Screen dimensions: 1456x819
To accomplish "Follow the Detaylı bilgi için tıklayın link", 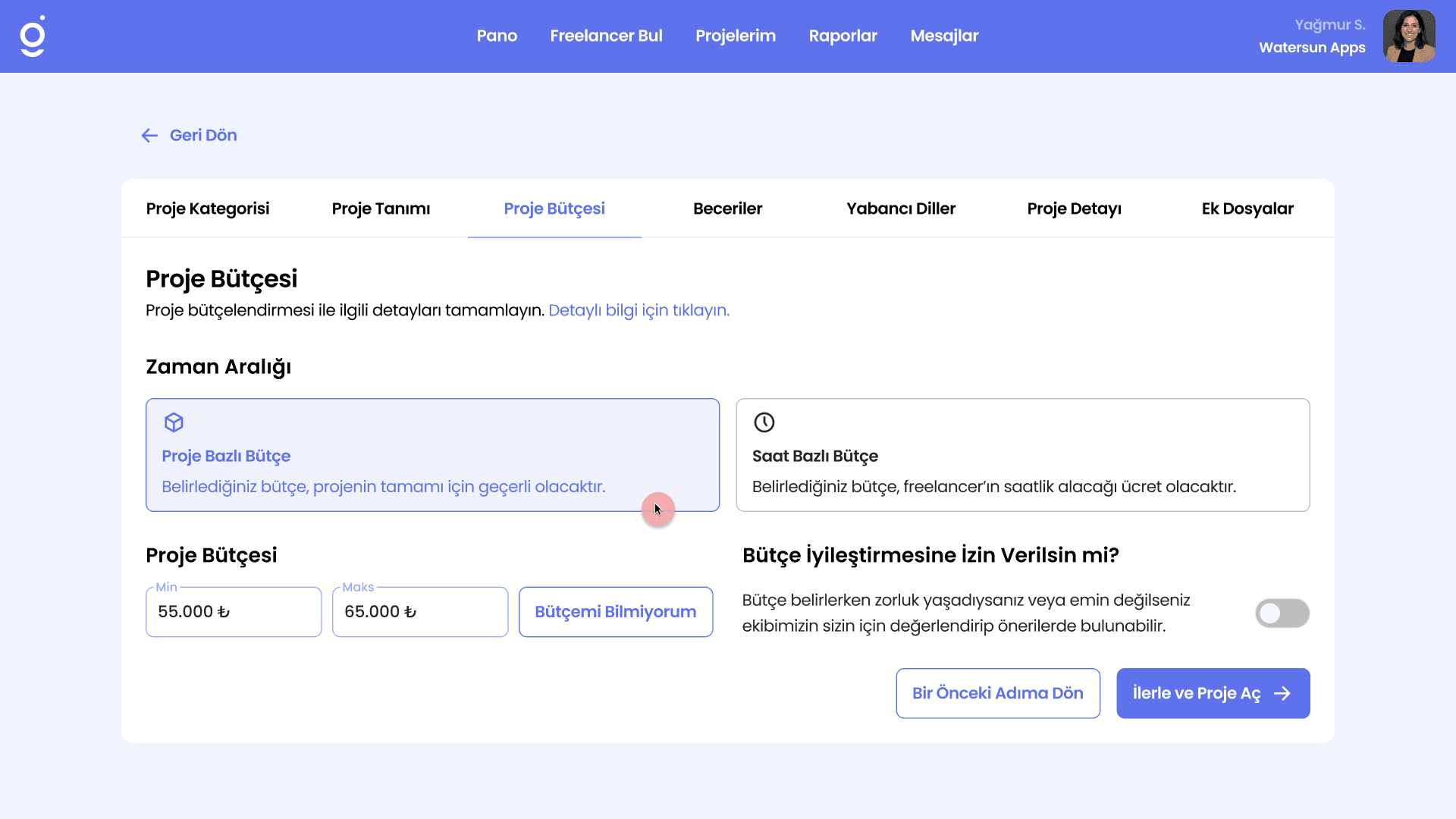I will (x=639, y=310).
